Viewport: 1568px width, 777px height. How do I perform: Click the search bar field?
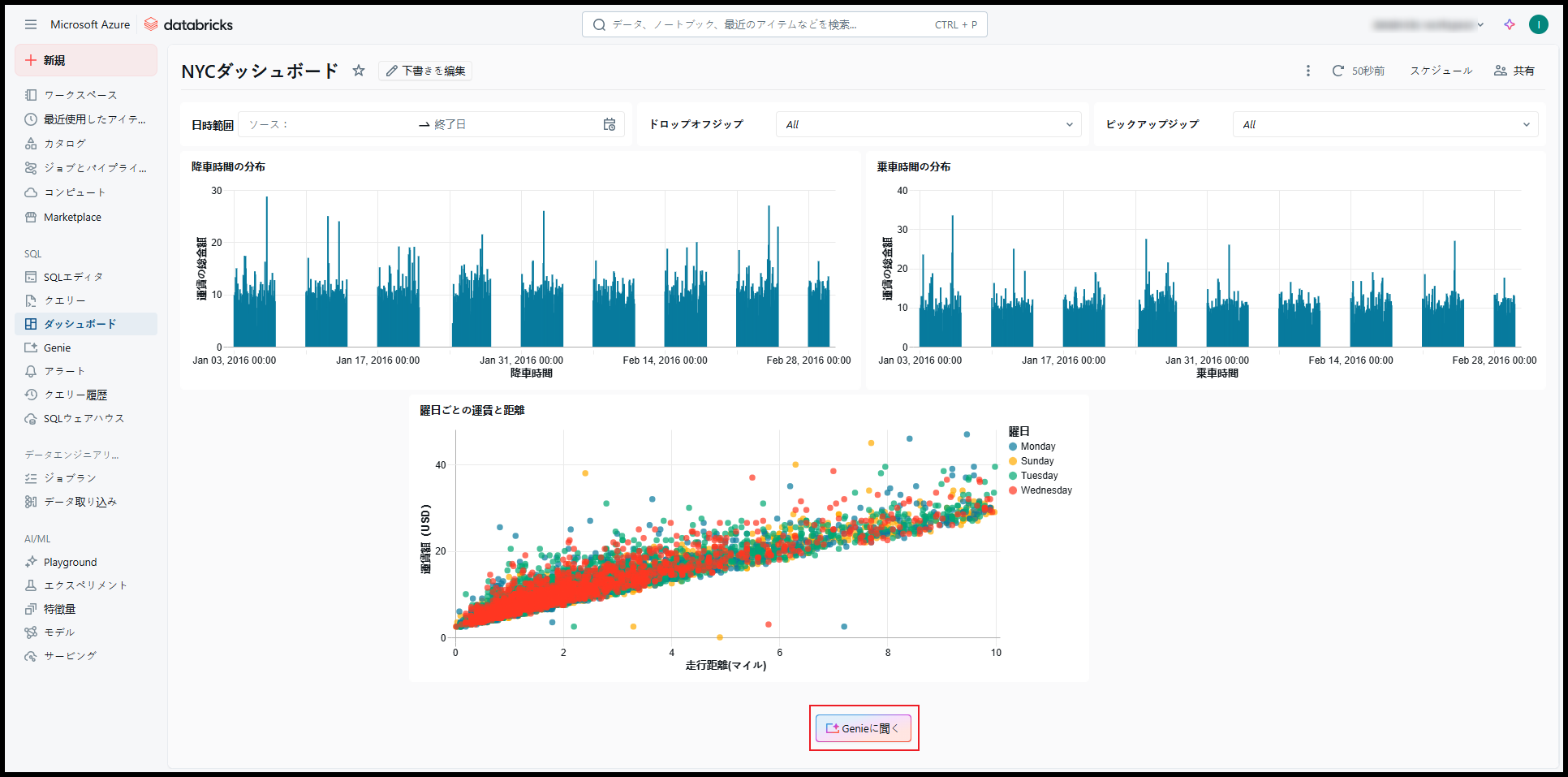pyautogui.click(x=771, y=24)
